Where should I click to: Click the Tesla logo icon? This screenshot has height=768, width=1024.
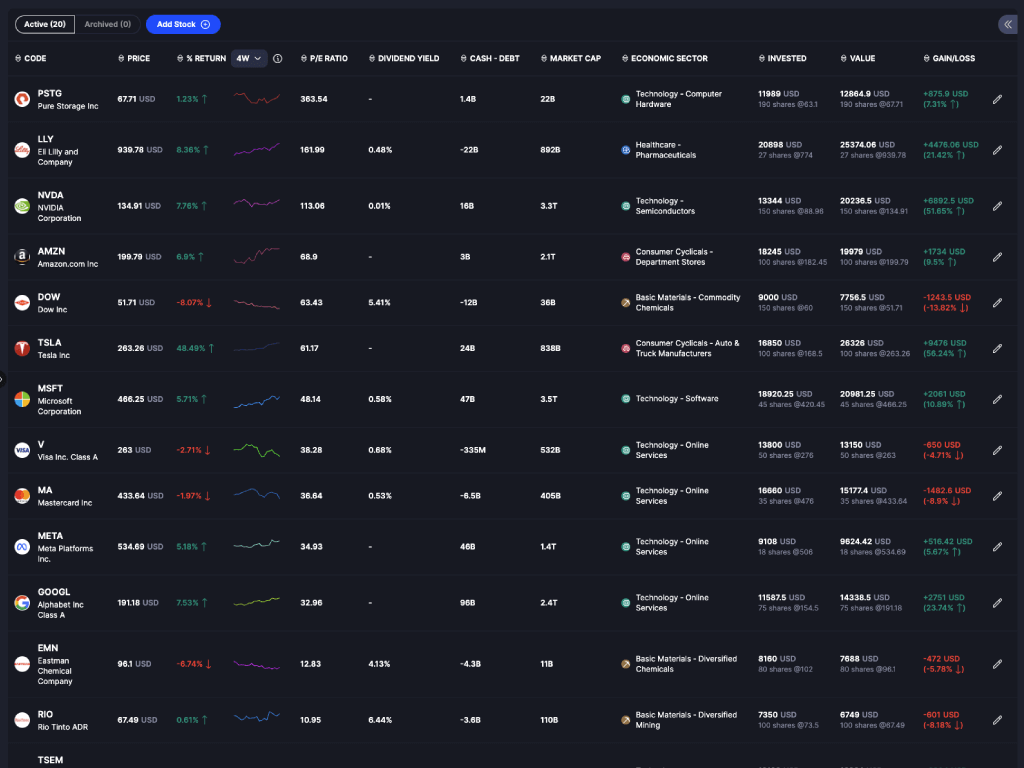[x=22, y=349]
